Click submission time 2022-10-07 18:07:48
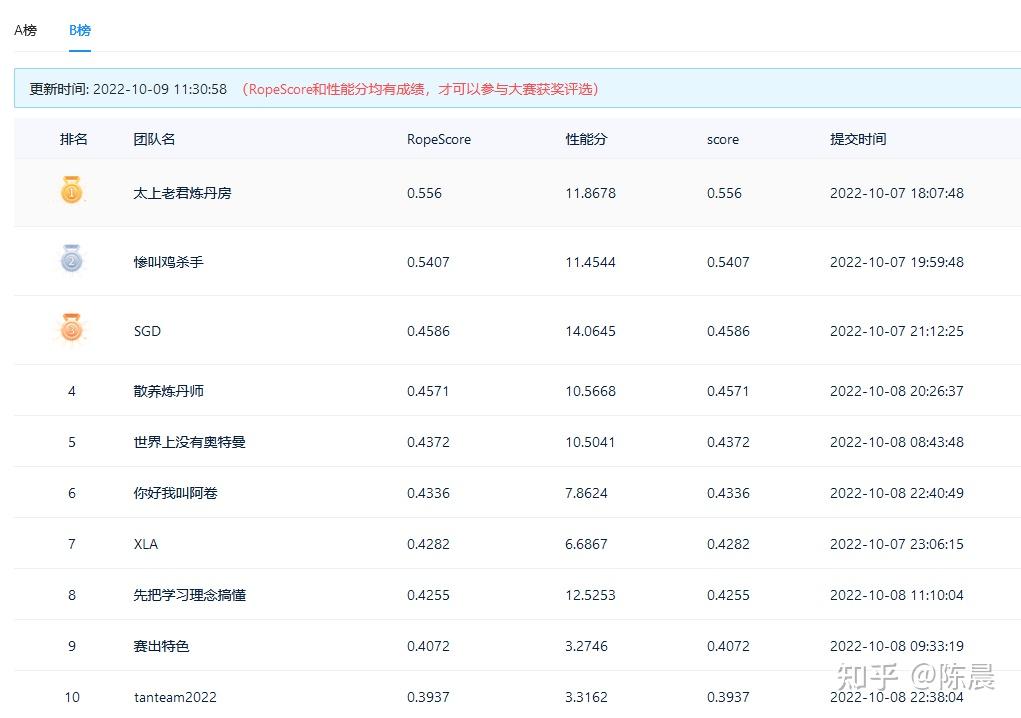 [897, 193]
